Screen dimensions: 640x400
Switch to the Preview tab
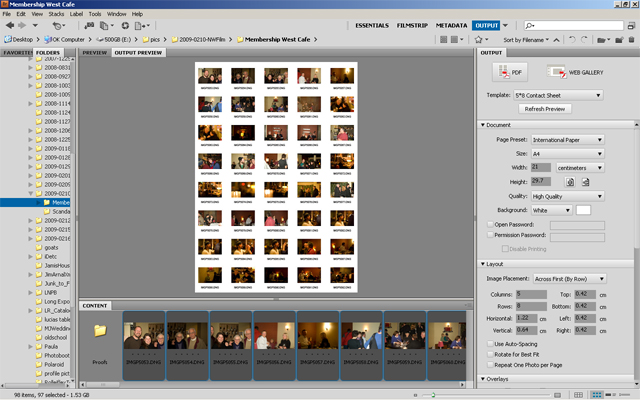coord(95,53)
